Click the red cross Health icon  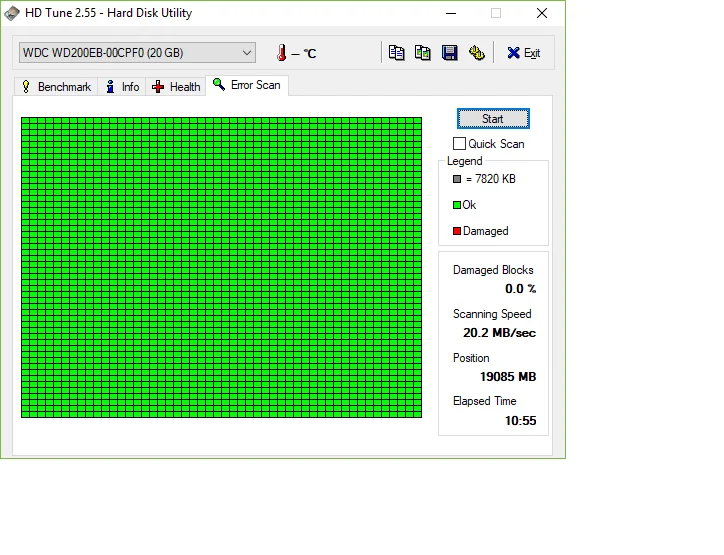pos(158,87)
